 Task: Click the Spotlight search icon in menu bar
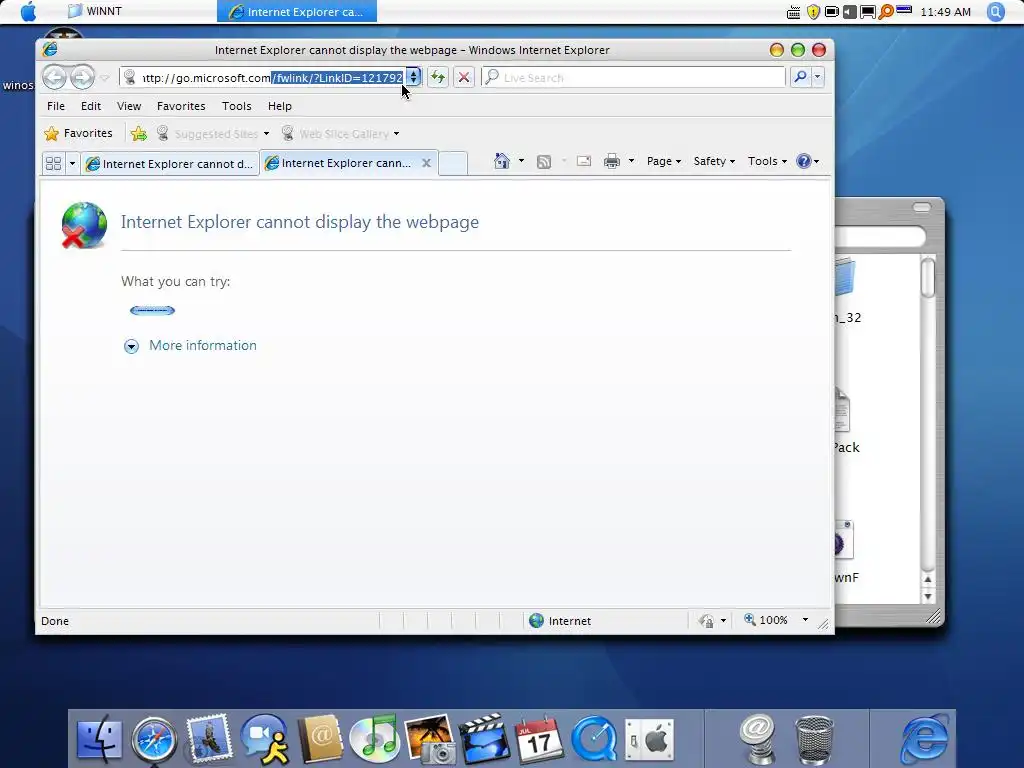[995, 12]
